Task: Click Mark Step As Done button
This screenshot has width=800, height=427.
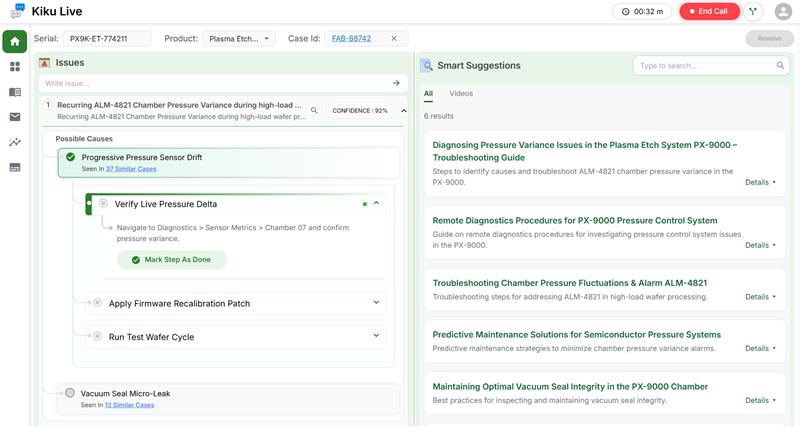Action: coord(171,259)
